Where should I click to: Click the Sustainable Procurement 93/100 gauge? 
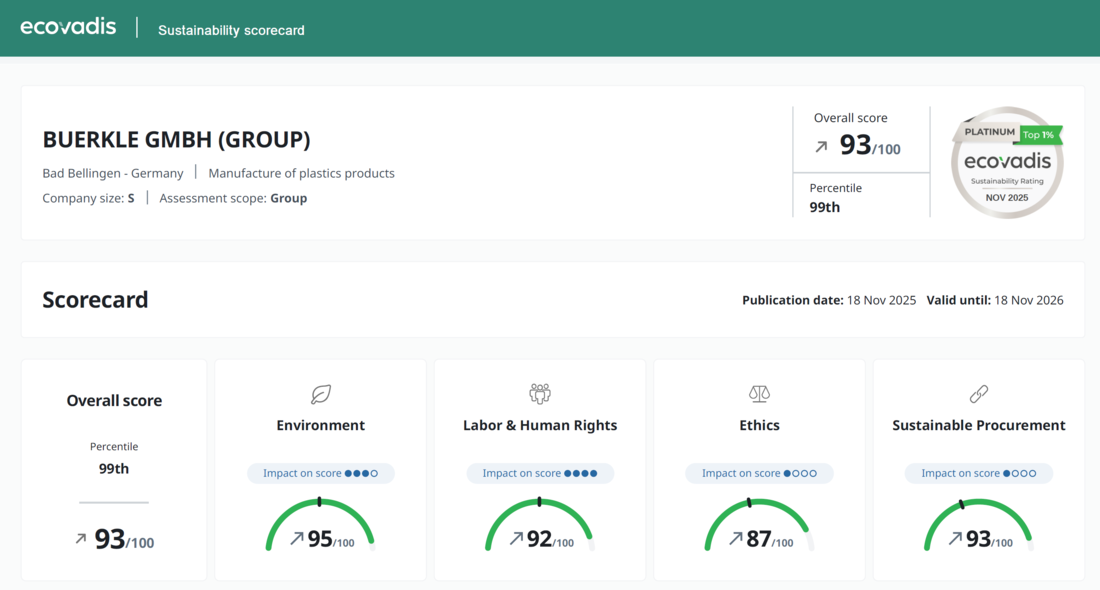tap(979, 527)
